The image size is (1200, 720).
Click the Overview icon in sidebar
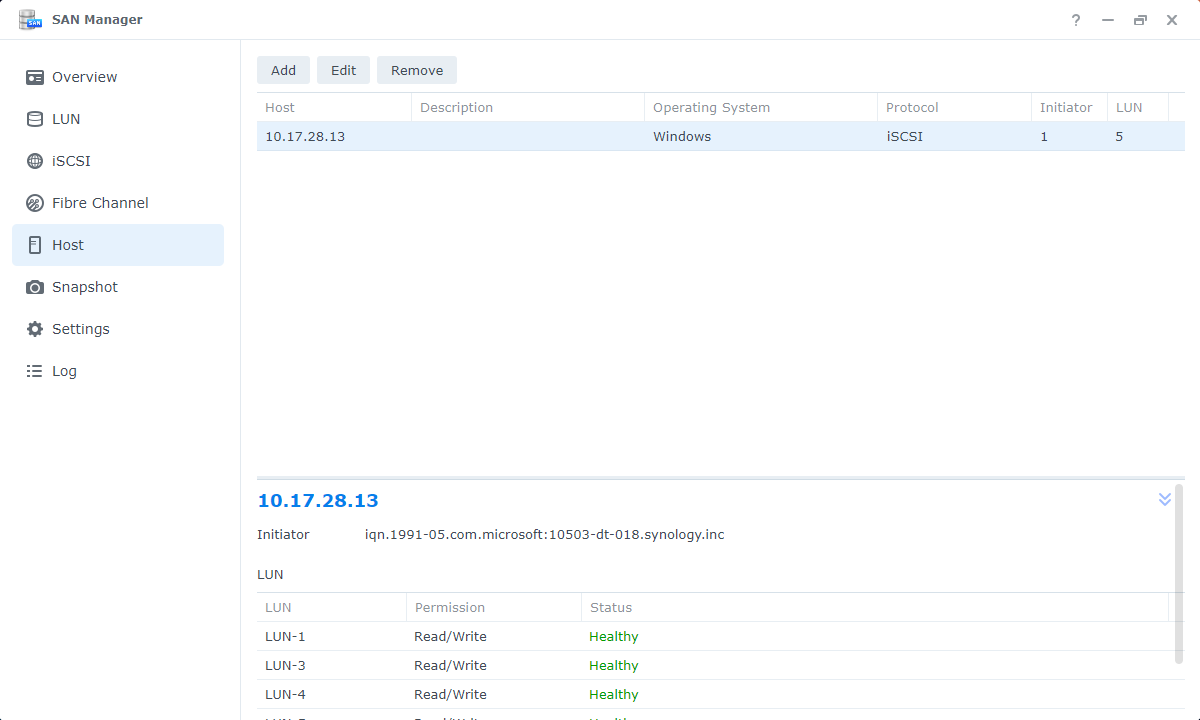pyautogui.click(x=35, y=77)
